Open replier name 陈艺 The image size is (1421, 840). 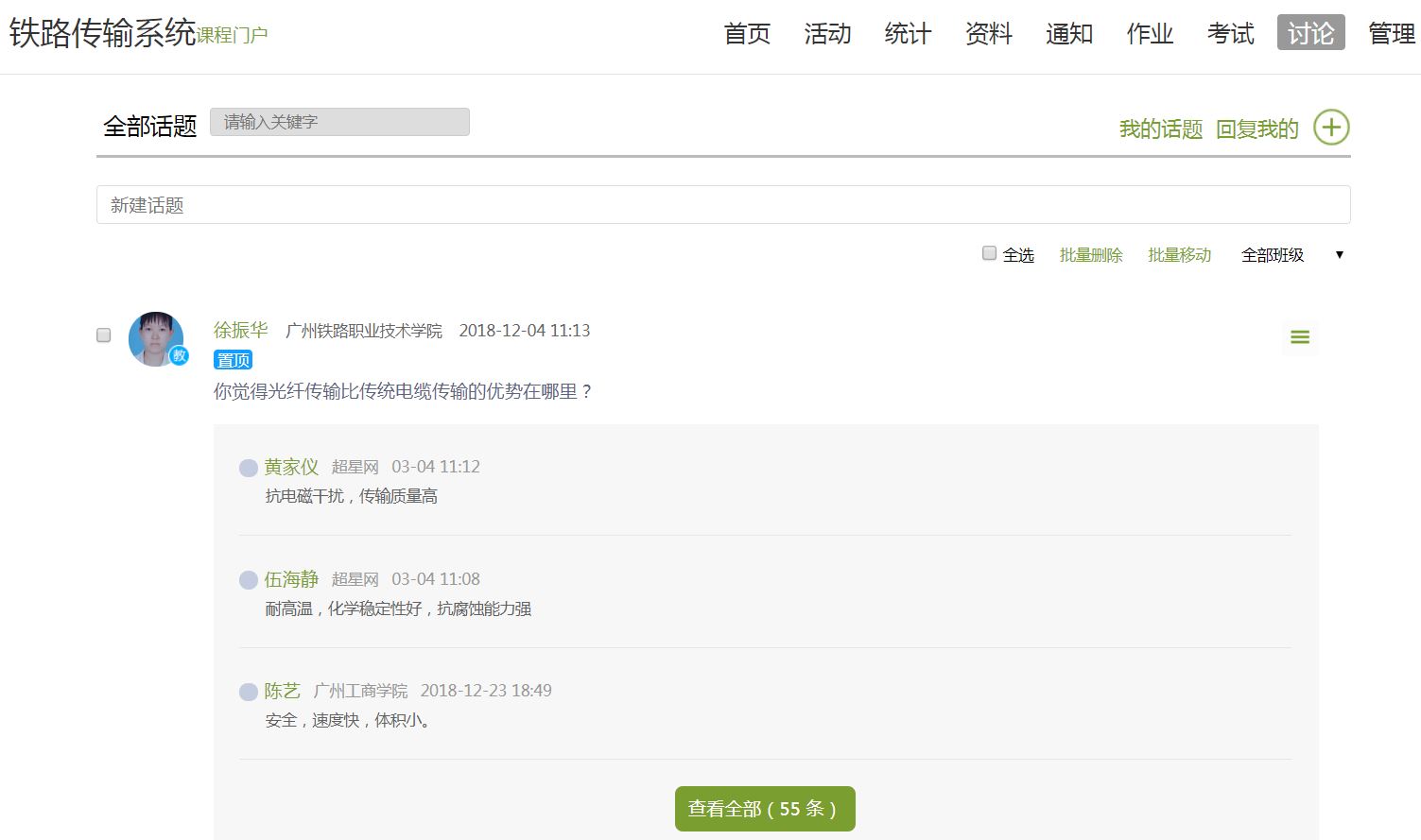coord(282,691)
